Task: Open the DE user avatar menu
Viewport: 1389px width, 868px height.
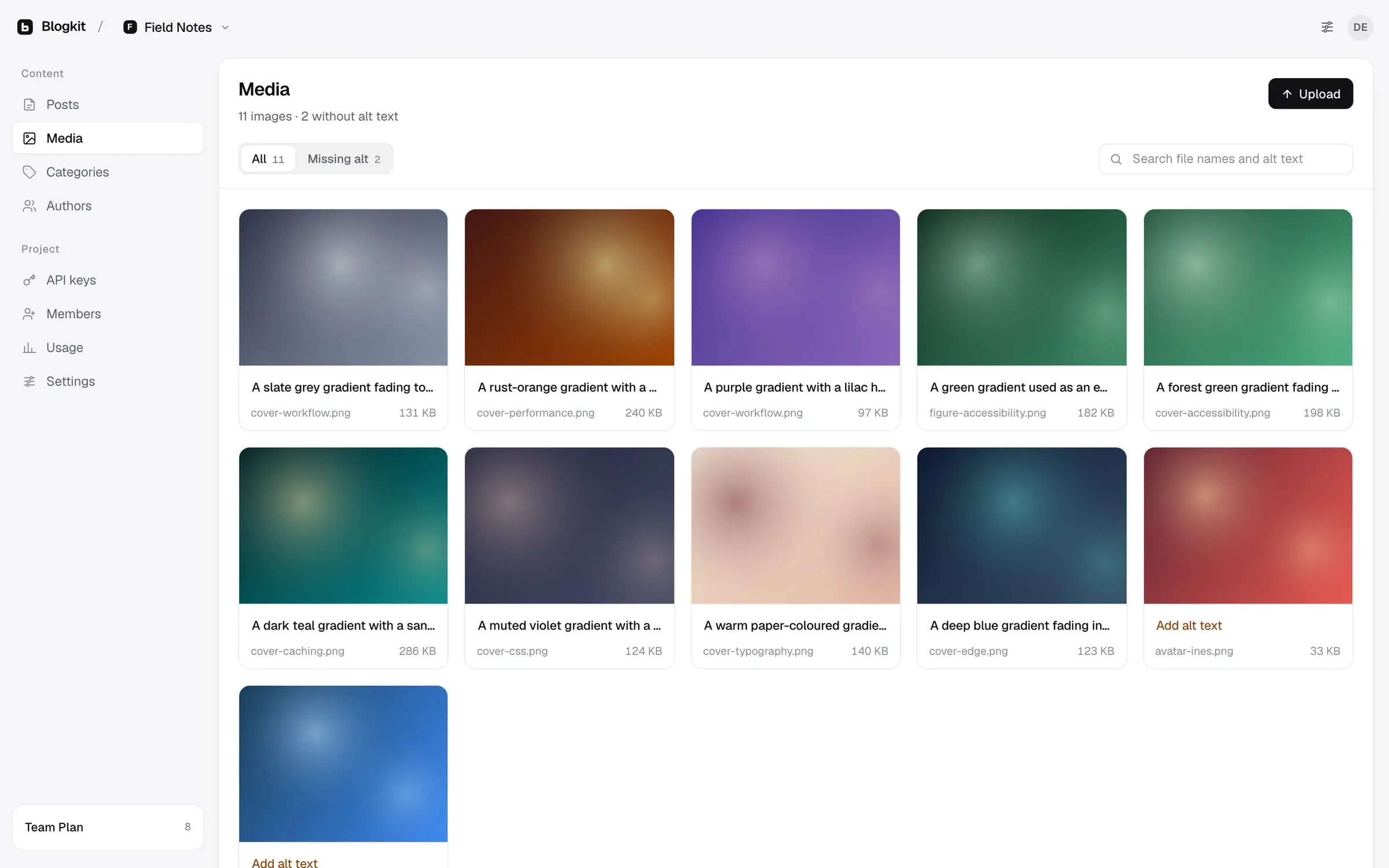Action: point(1360,27)
